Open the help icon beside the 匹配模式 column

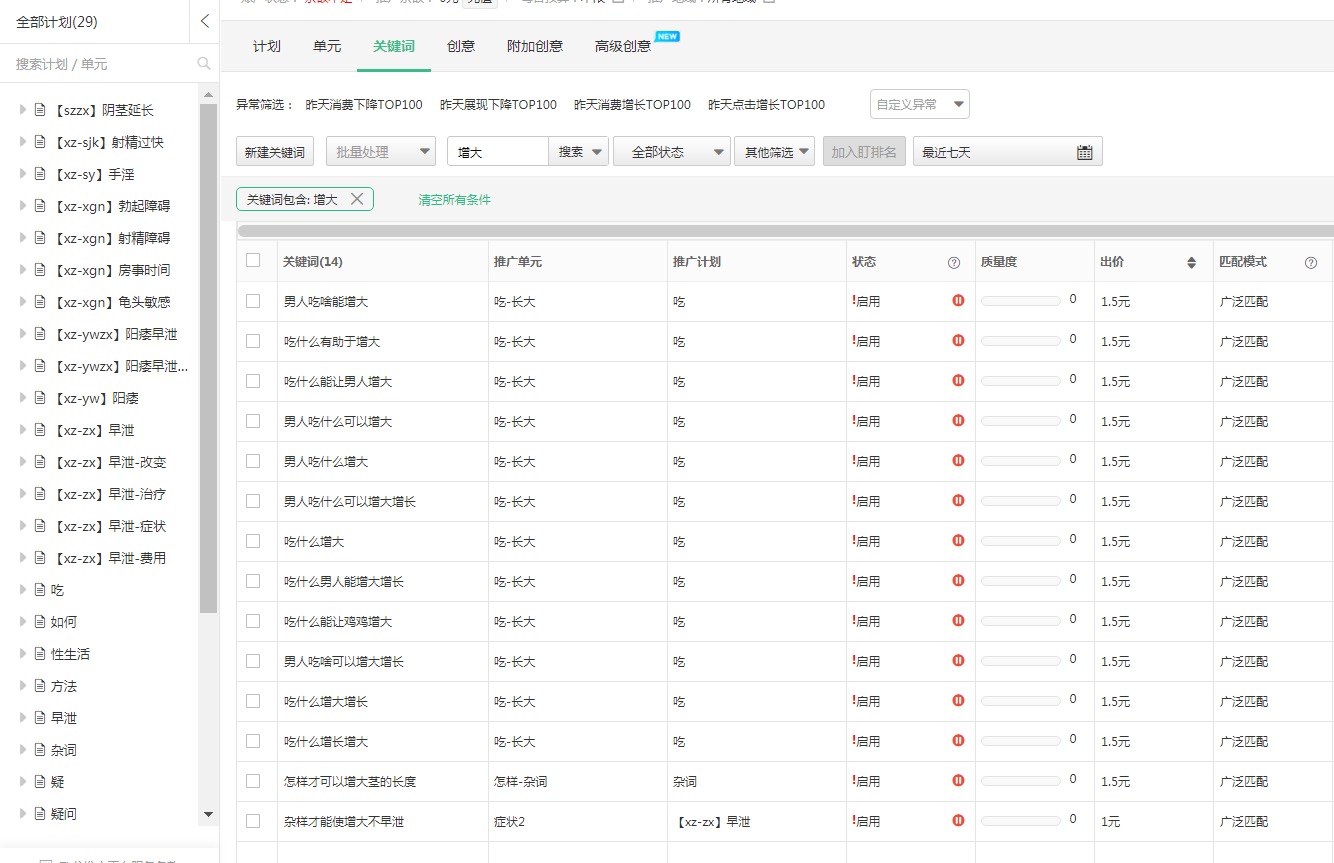[x=1310, y=261]
